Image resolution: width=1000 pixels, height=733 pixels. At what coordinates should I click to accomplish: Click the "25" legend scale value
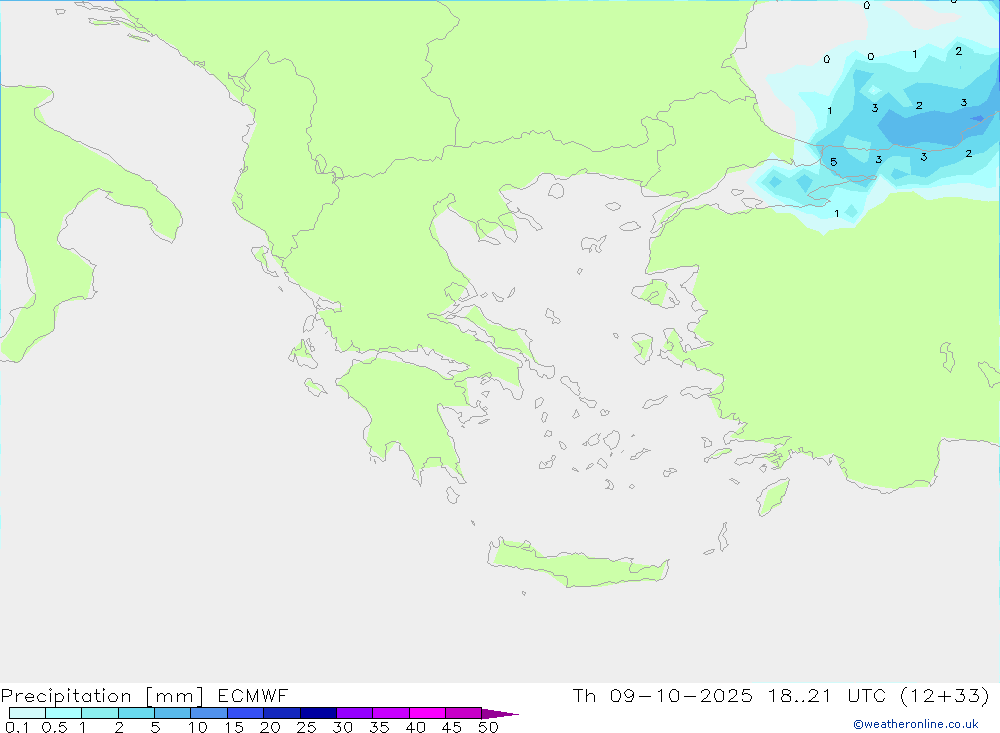(306, 727)
